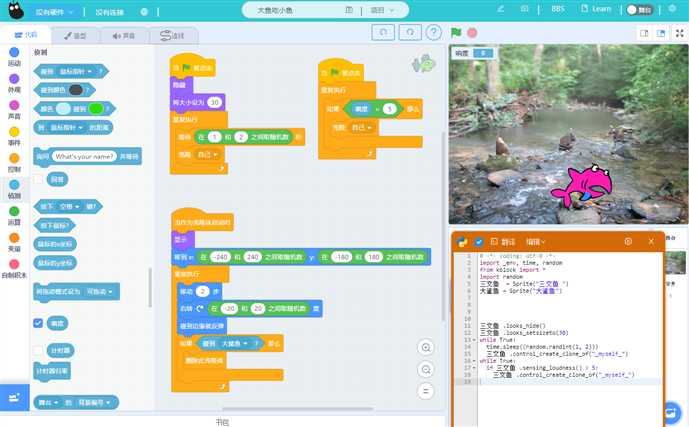
Task: Click the undo arrow button
Action: [x=382, y=32]
